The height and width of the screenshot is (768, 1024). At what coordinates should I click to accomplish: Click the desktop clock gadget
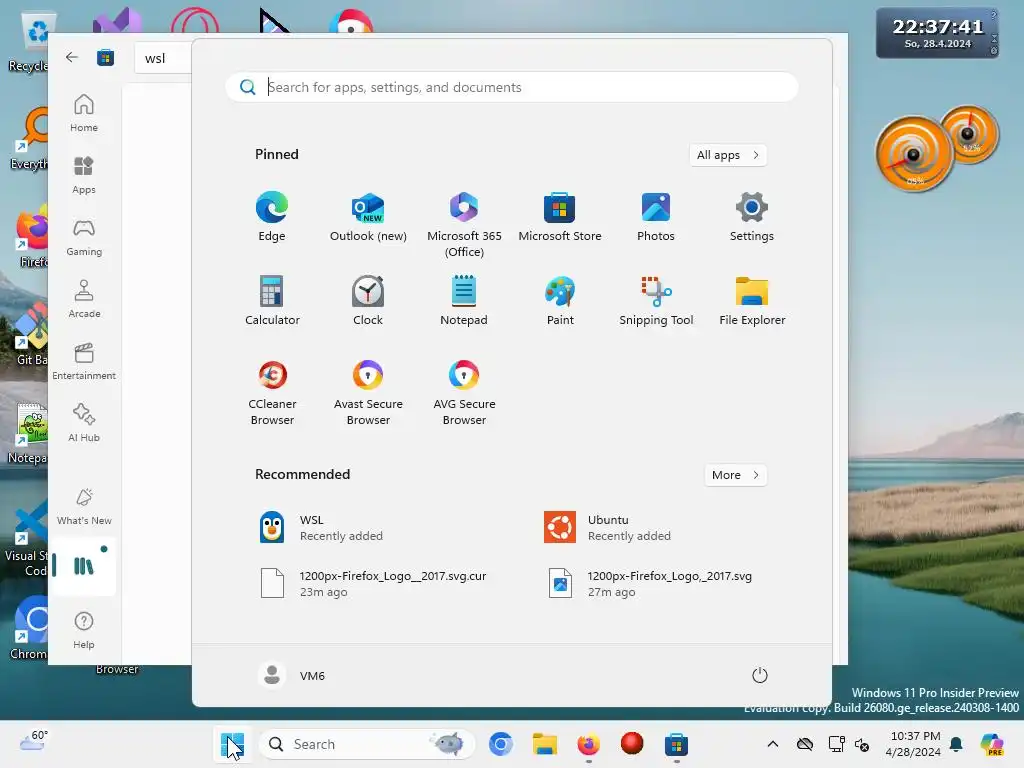pos(937,33)
